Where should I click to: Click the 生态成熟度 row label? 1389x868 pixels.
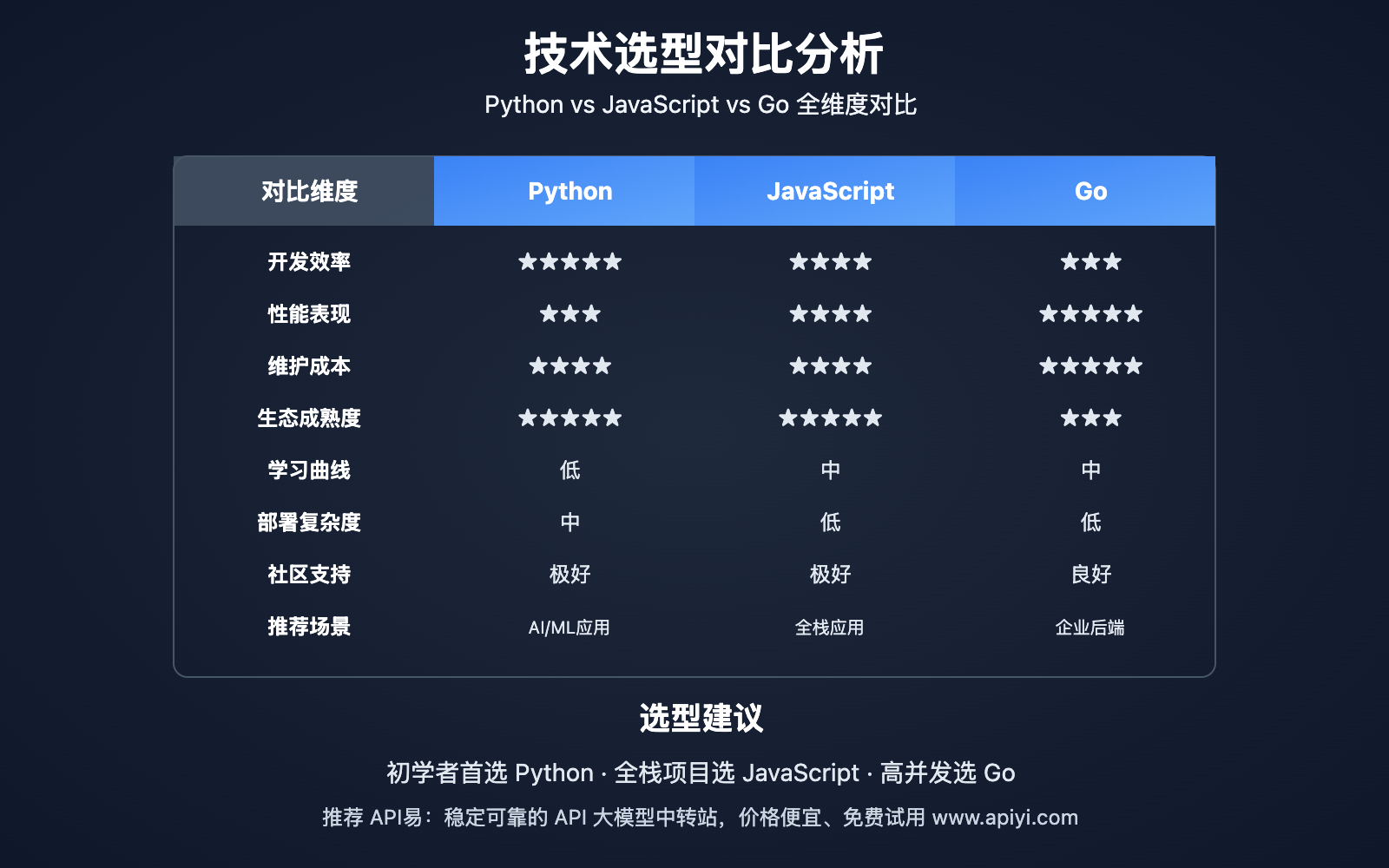pos(309,418)
